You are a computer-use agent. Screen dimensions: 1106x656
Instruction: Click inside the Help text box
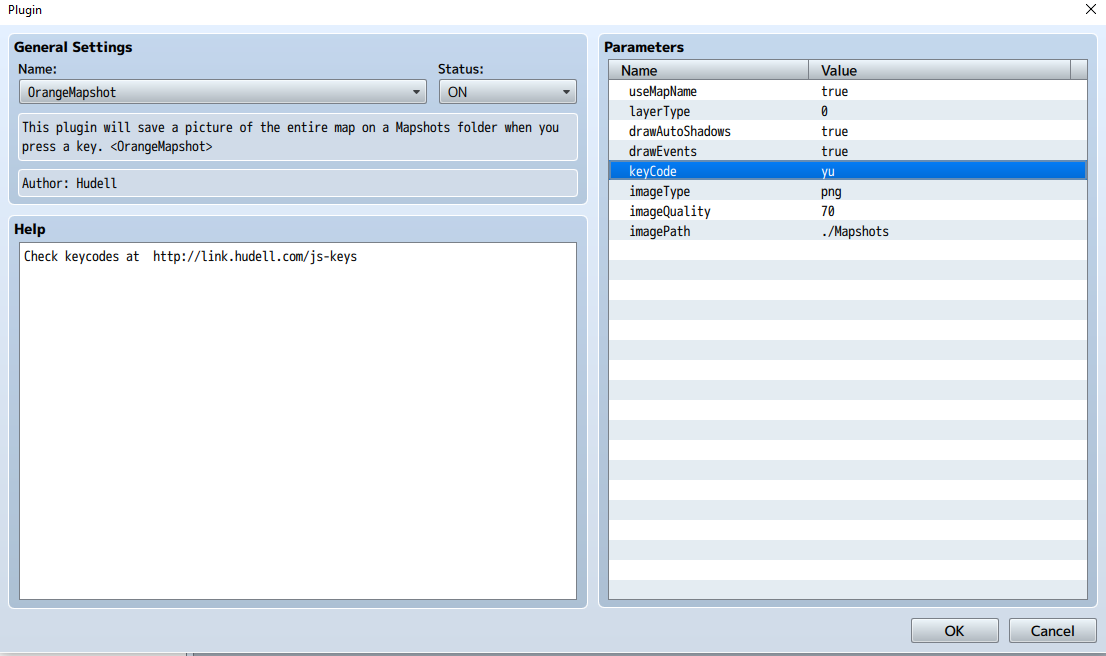[298, 421]
